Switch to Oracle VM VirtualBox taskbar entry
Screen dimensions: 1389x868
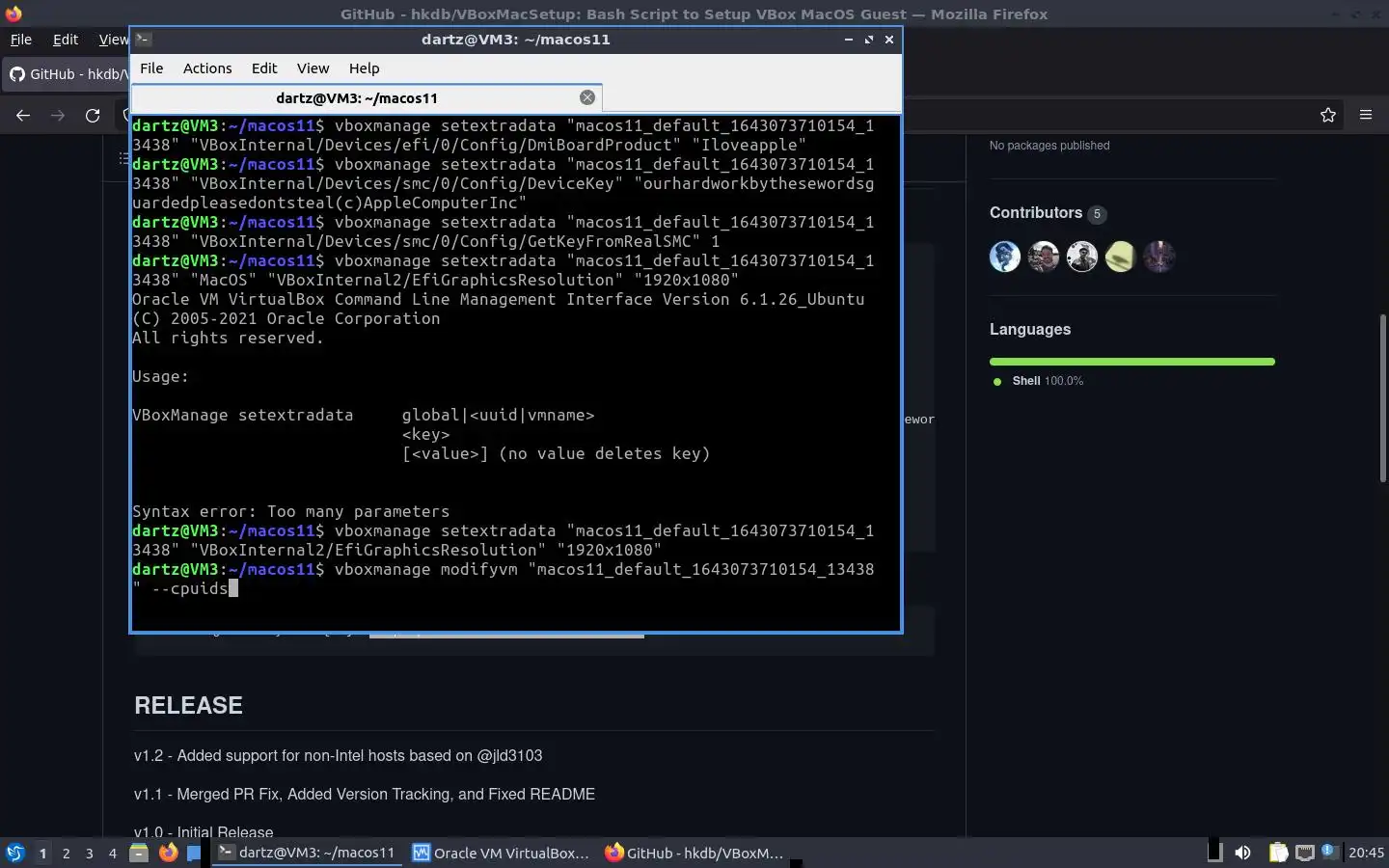point(502,853)
